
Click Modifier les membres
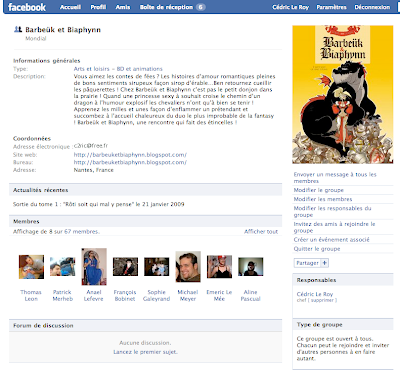pos(323,199)
